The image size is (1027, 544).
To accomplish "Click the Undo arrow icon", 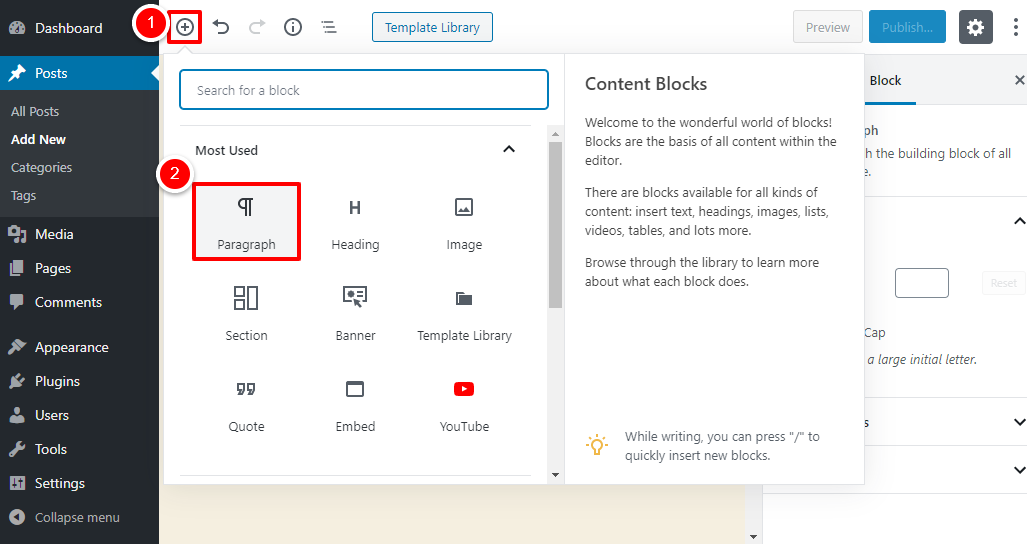I will pyautogui.click(x=221, y=27).
